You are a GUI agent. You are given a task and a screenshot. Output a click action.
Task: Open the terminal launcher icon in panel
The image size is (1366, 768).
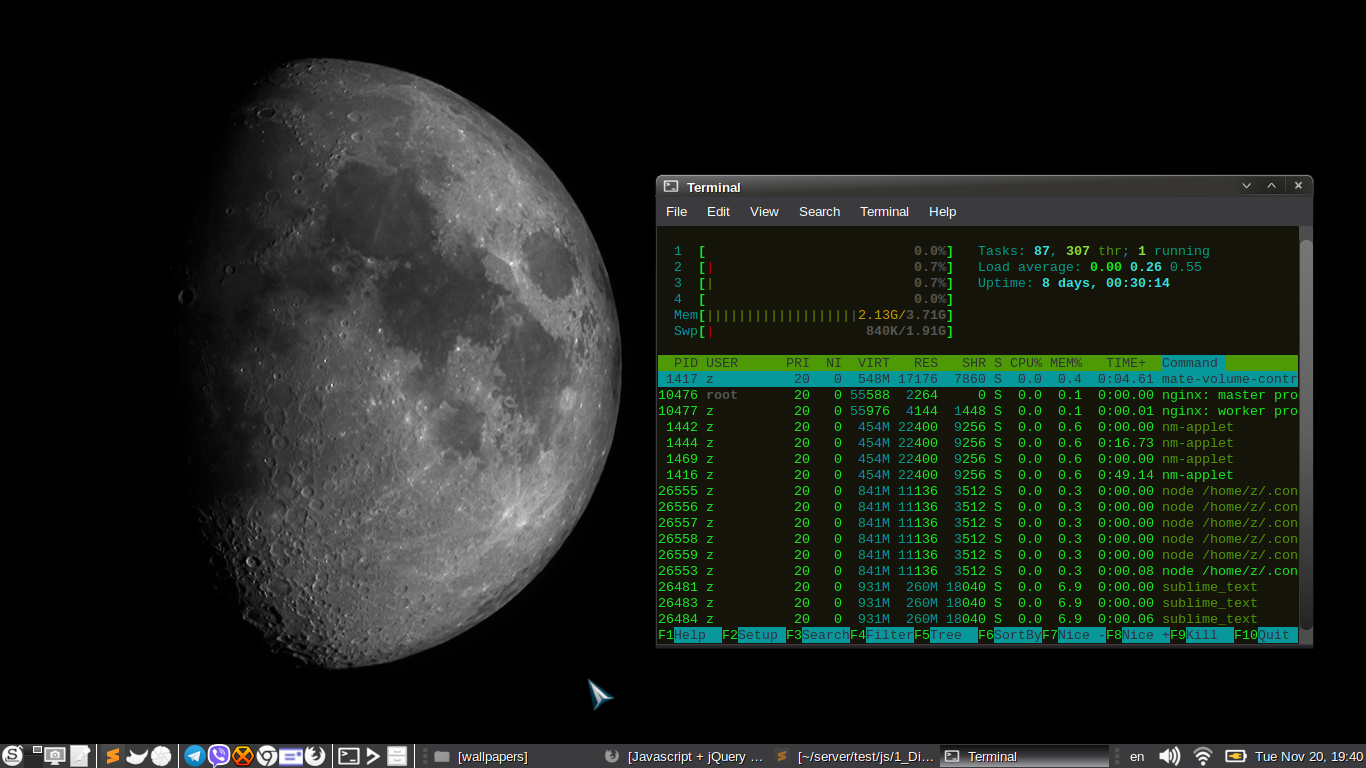[349, 756]
